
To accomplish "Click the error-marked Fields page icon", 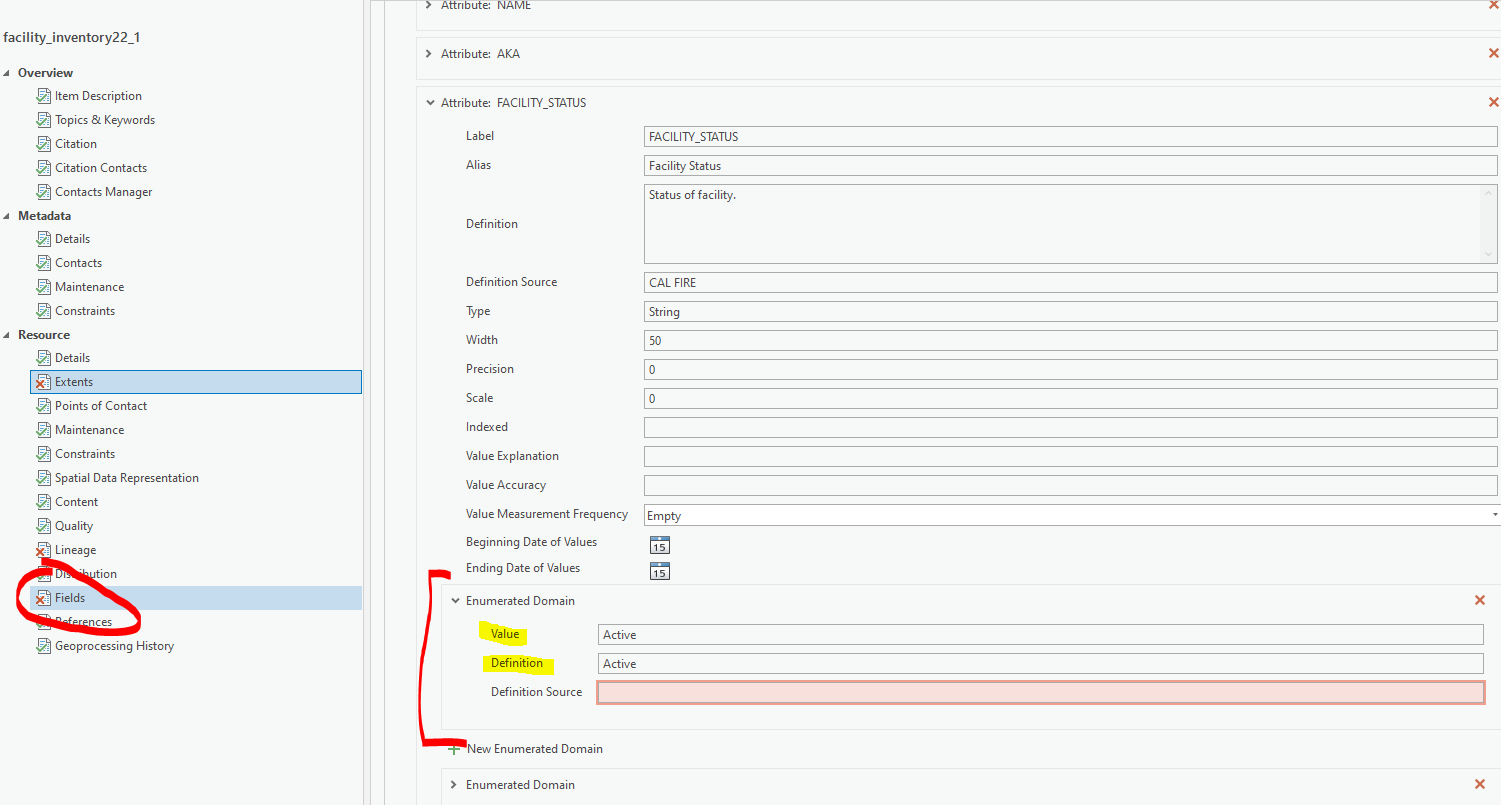I will tap(42, 597).
